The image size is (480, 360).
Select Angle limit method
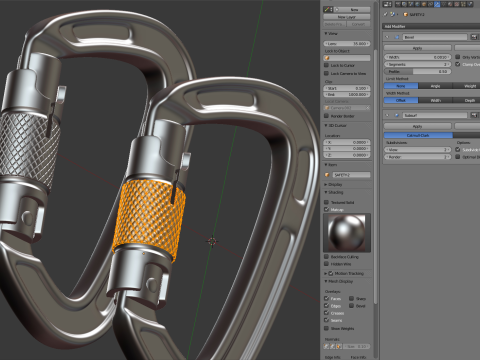tap(435, 86)
